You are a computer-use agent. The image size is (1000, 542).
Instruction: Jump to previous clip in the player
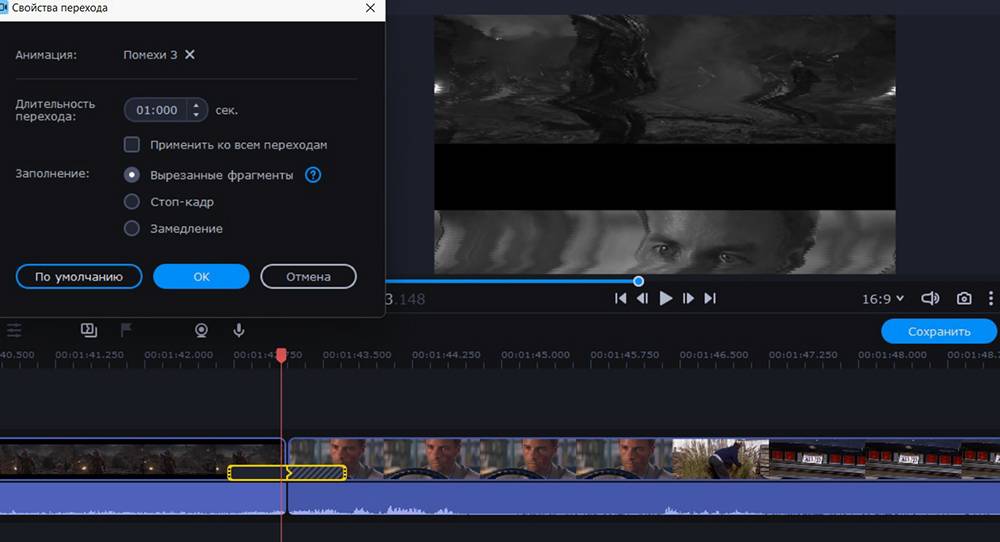620,298
